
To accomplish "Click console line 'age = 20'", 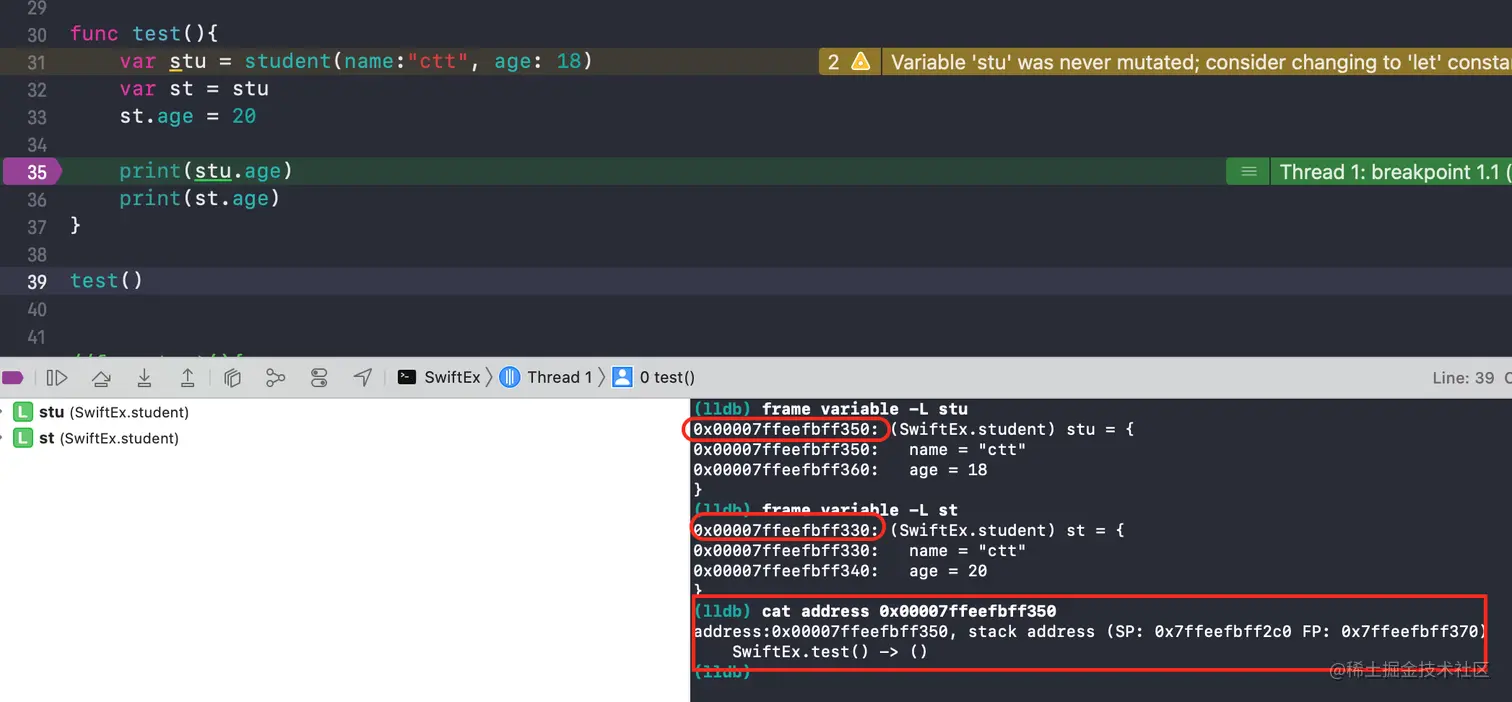I will (948, 571).
